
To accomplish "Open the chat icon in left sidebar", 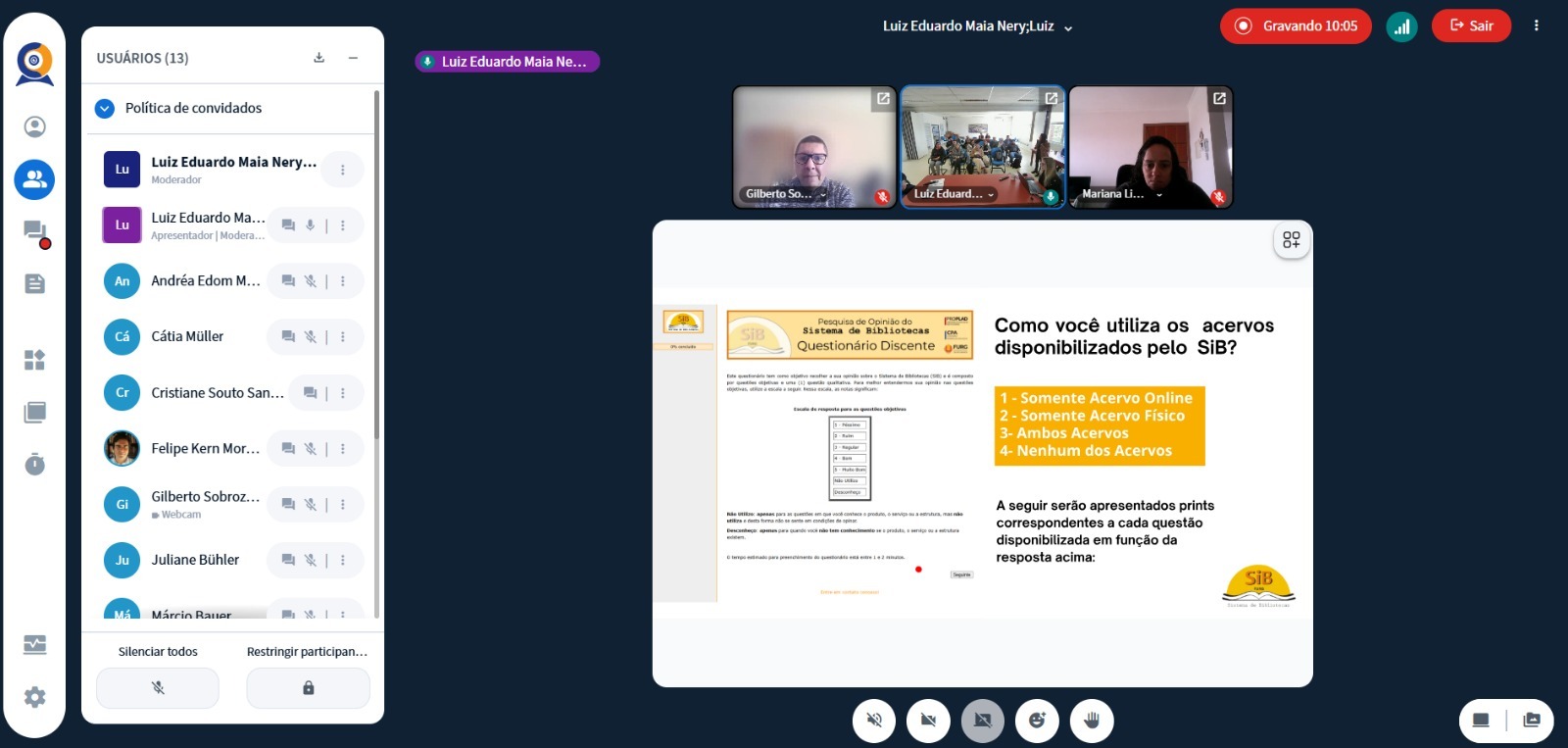I will tap(34, 231).
